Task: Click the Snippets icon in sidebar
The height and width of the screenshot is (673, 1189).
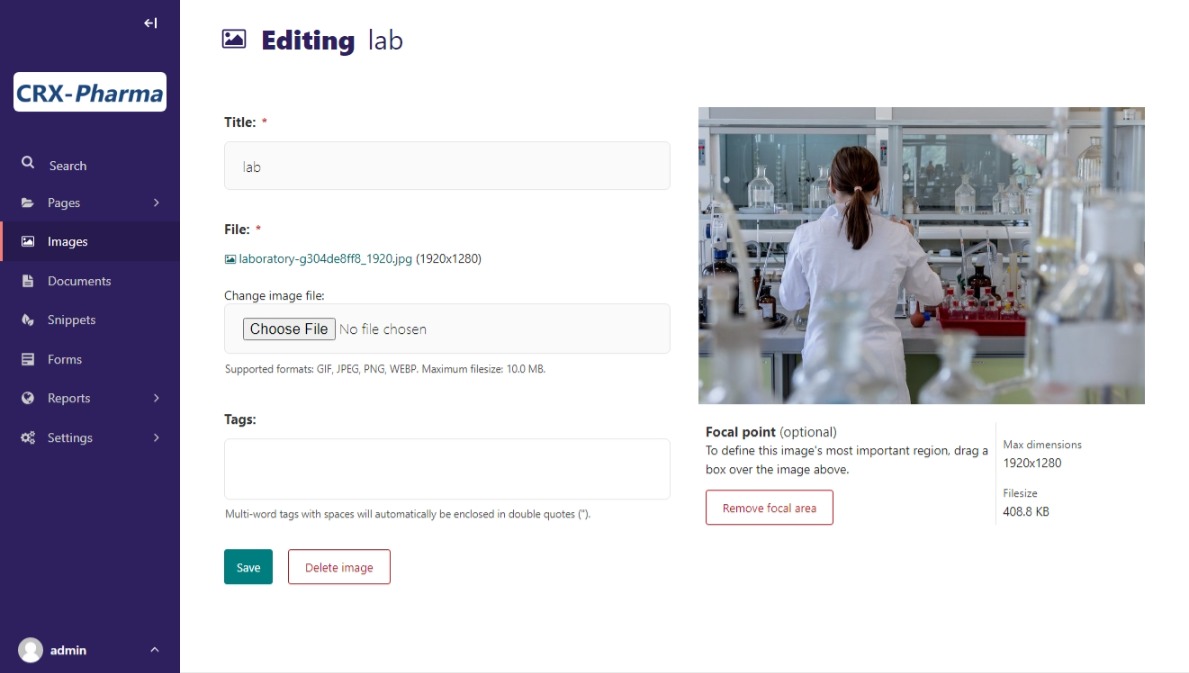Action: (x=28, y=320)
